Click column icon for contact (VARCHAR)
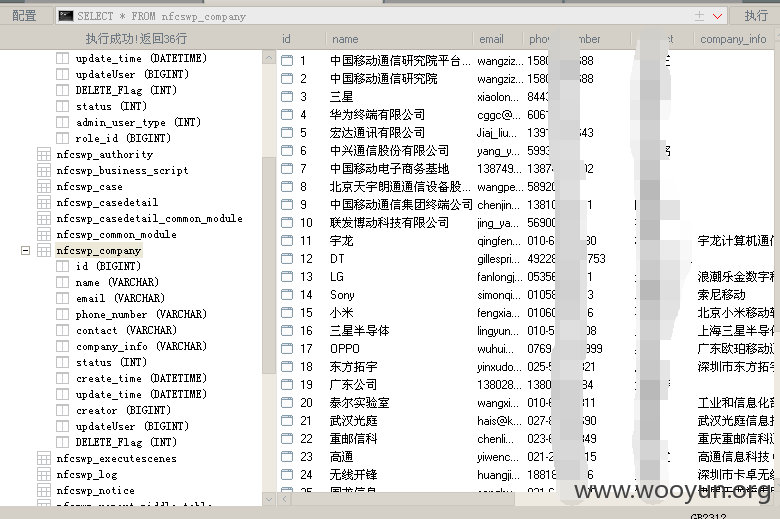The width and height of the screenshot is (780, 519). click(x=63, y=330)
